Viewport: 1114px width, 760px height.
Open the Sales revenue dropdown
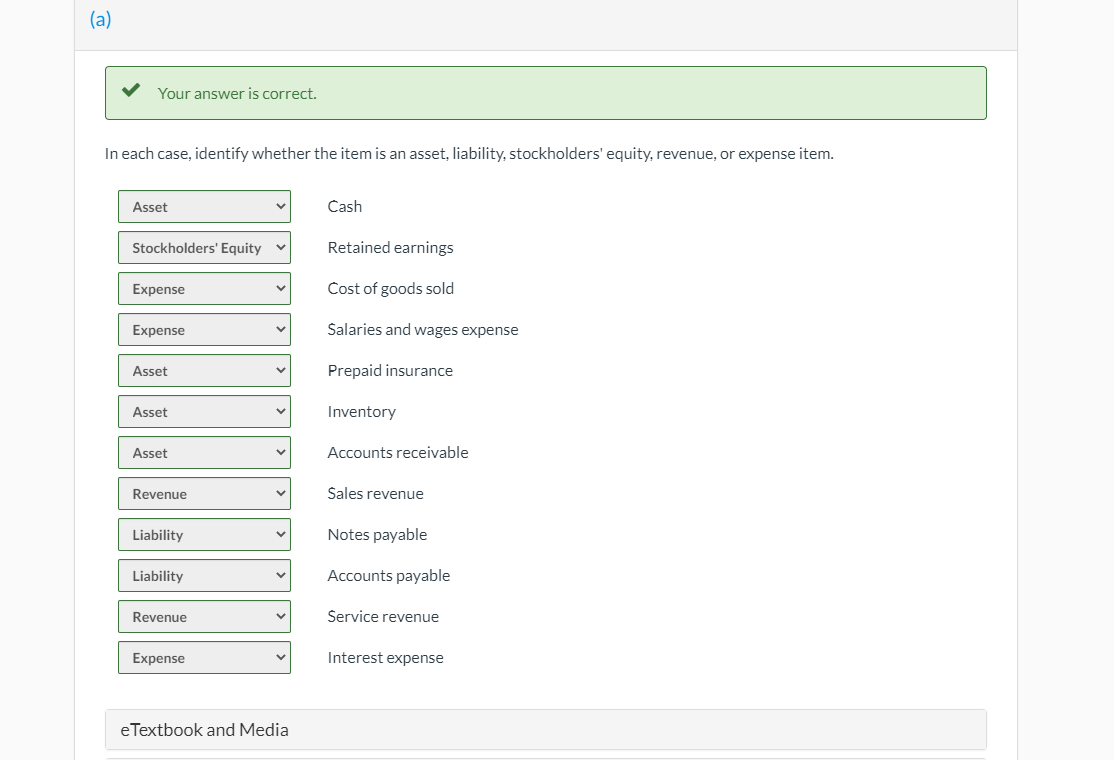click(204, 494)
